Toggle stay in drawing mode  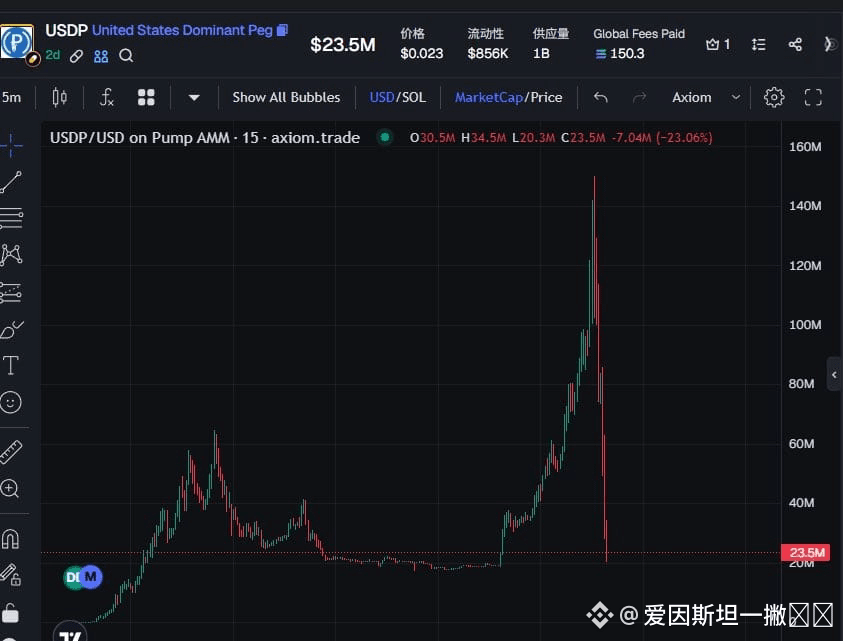pyautogui.click(x=11, y=575)
